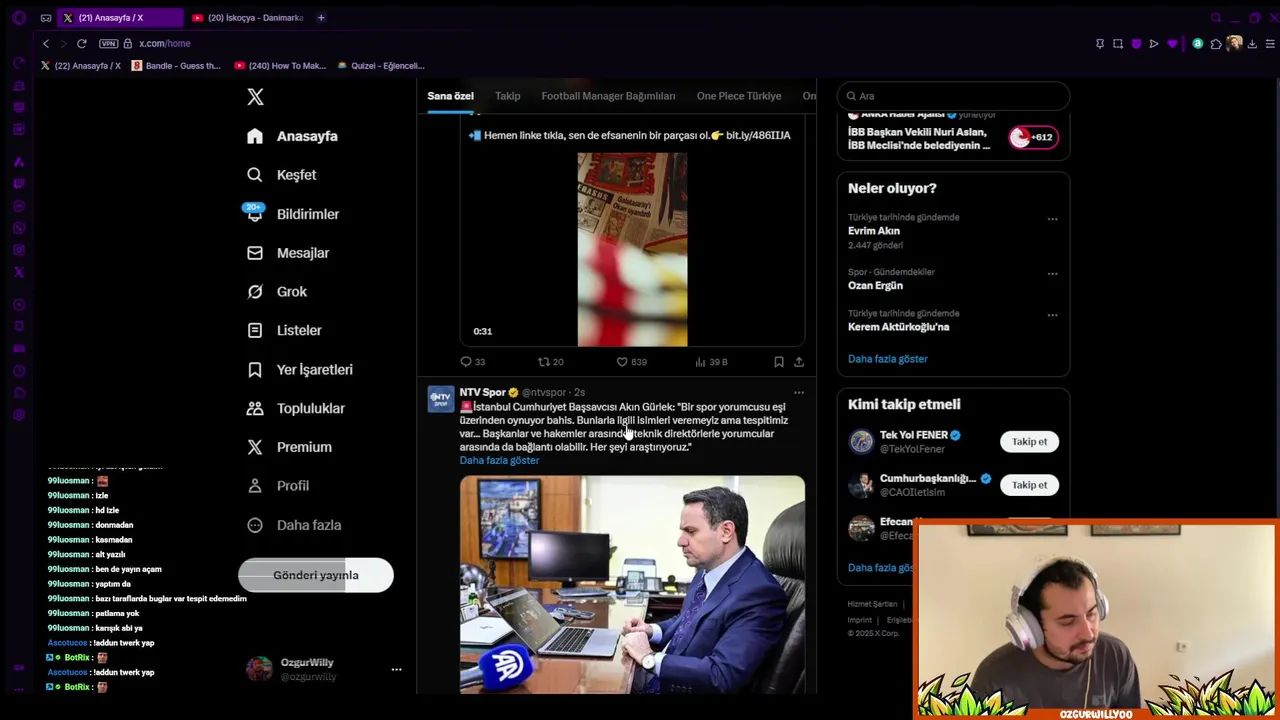Switch to One Piece Türkiye tab
The image size is (1280, 720).
coord(739,96)
